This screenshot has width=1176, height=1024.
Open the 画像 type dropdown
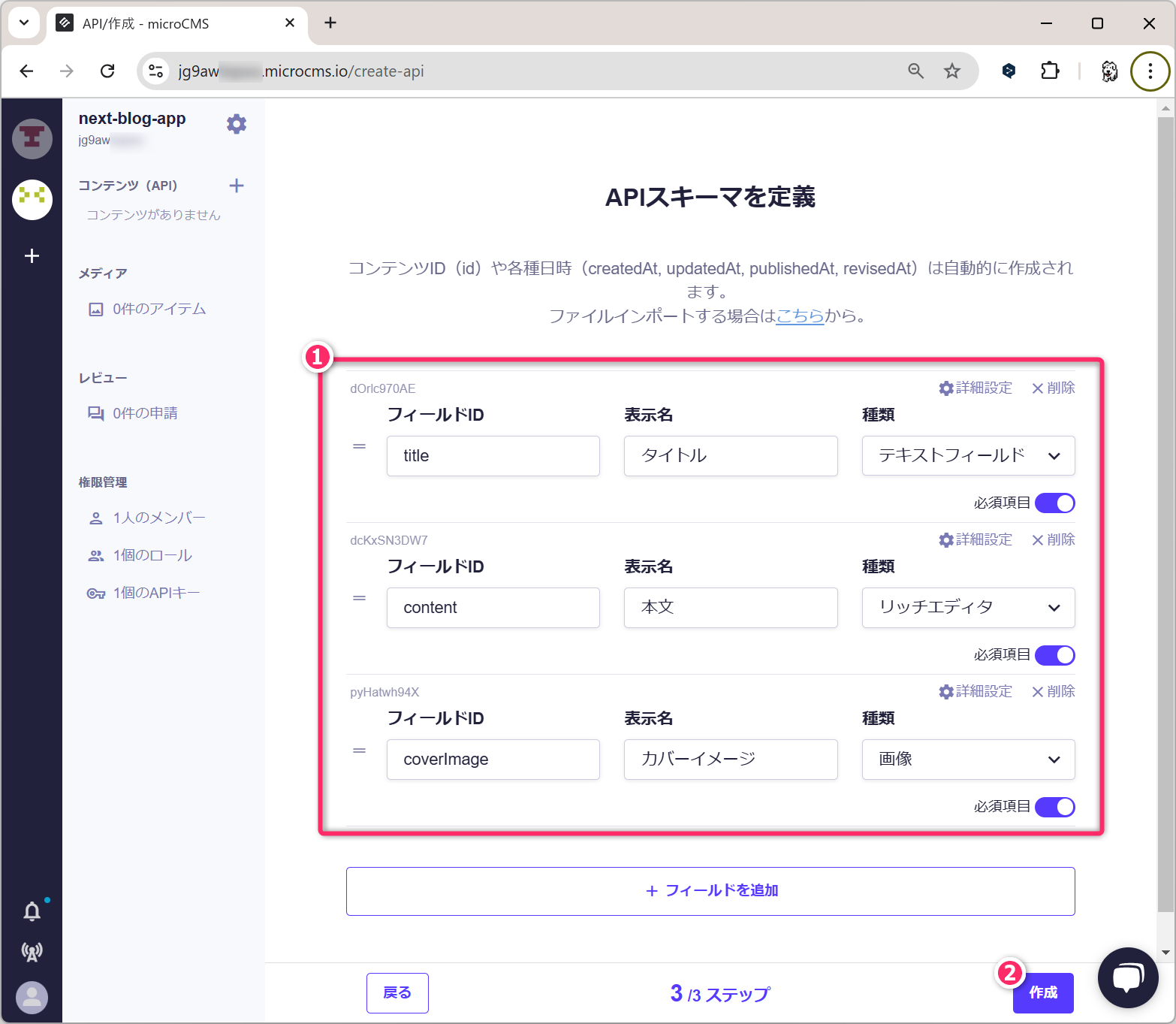click(x=968, y=760)
